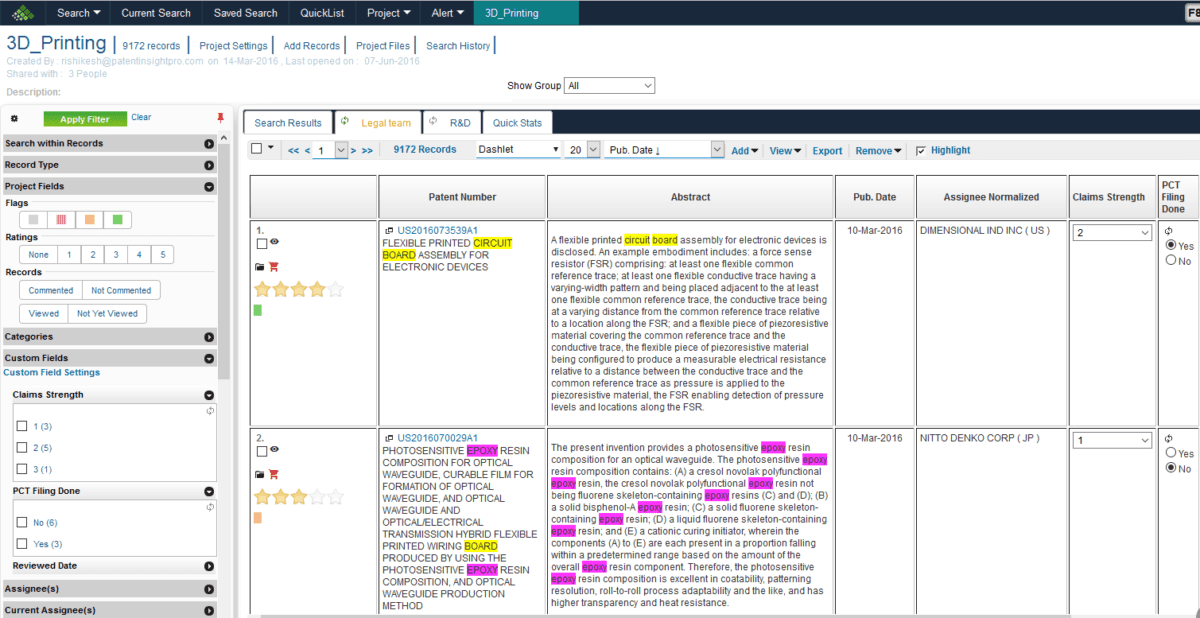Screen dimensions: 1200x618
Task: Click the Add Records link
Action: point(312,46)
